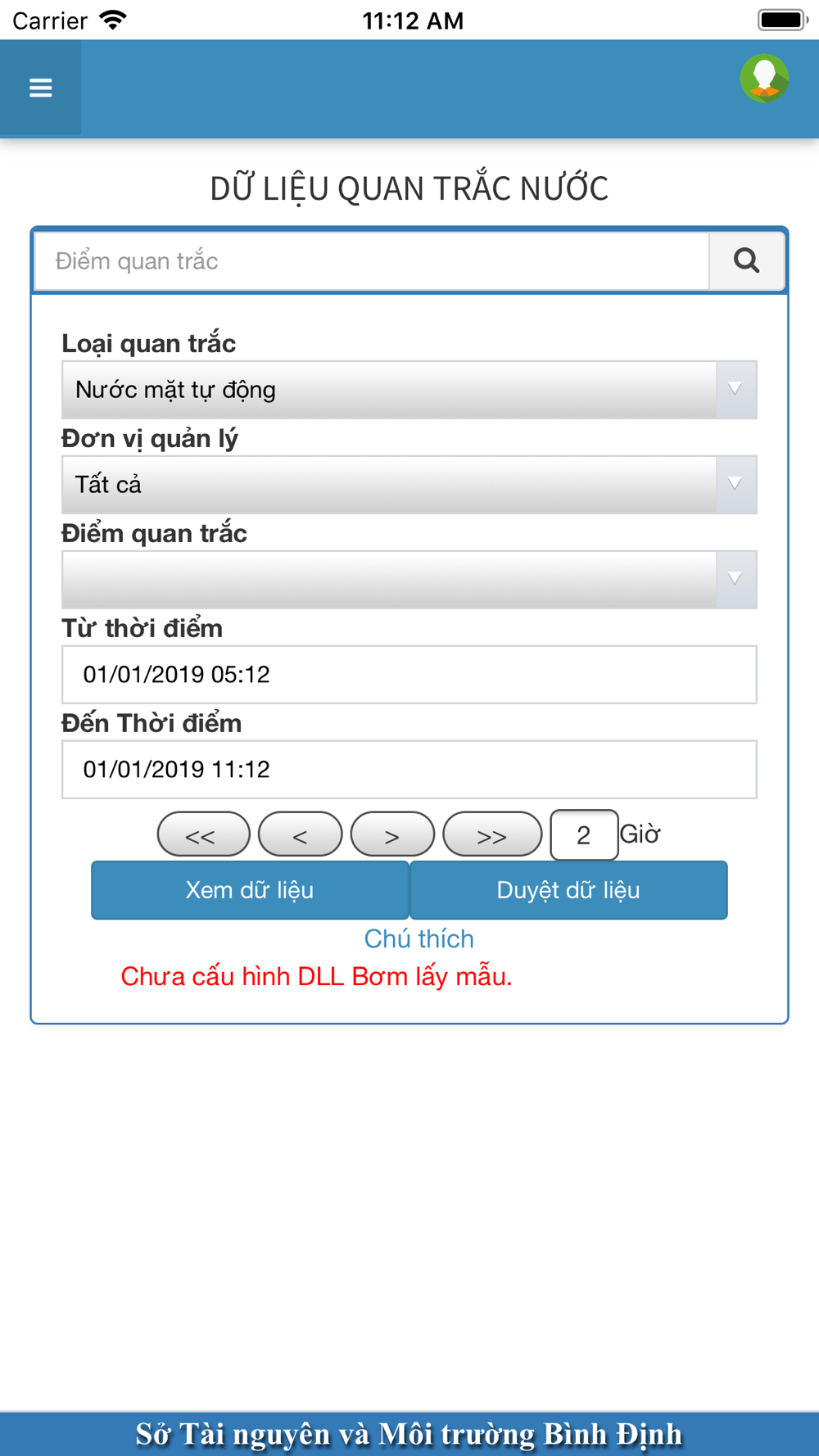This screenshot has height=1456, width=819.
Task: Focus the Điểm quan trắc search field
Action: 372,261
